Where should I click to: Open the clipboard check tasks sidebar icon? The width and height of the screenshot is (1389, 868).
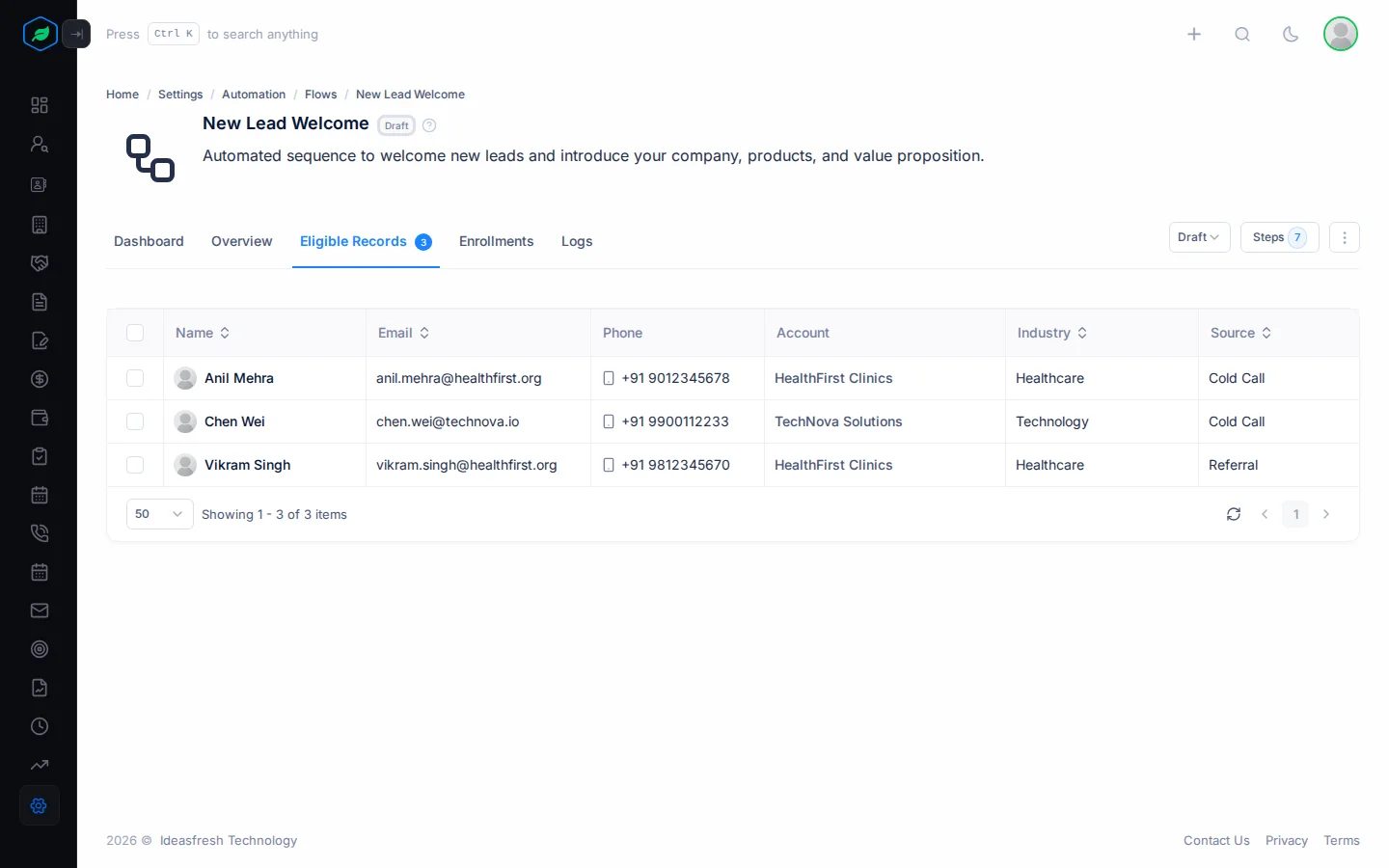tap(40, 456)
